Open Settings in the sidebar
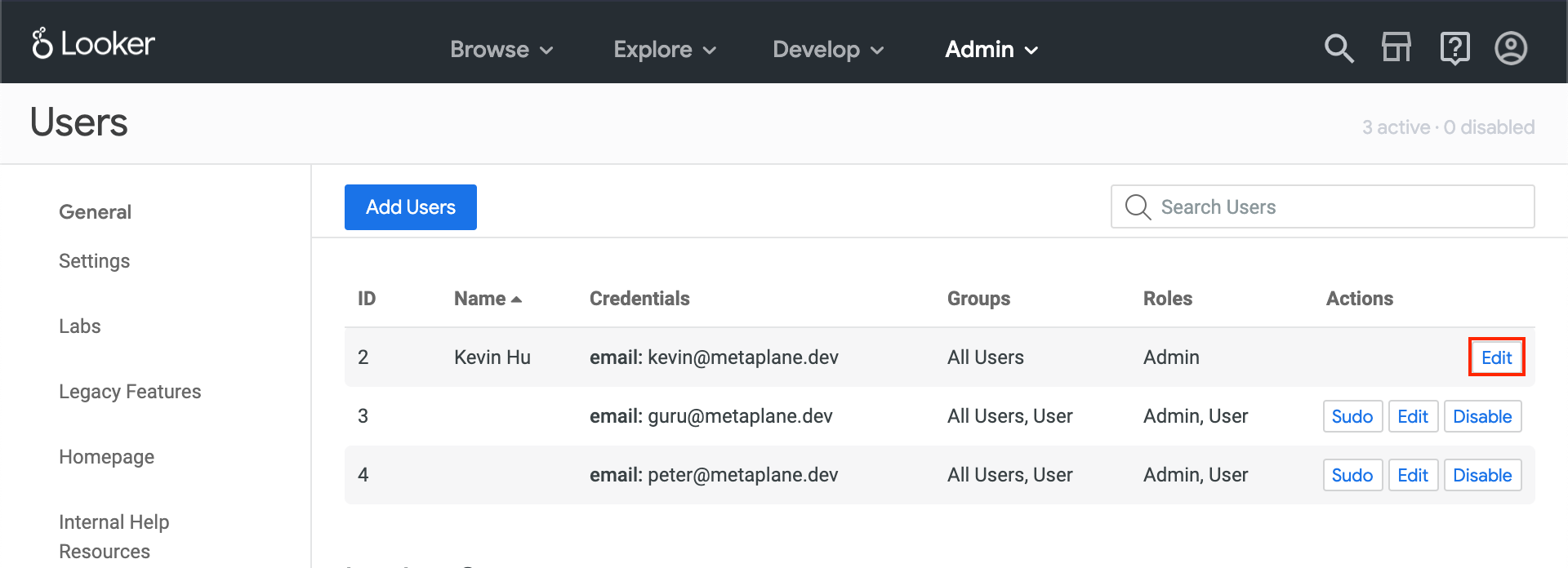The image size is (1568, 568). point(95,261)
